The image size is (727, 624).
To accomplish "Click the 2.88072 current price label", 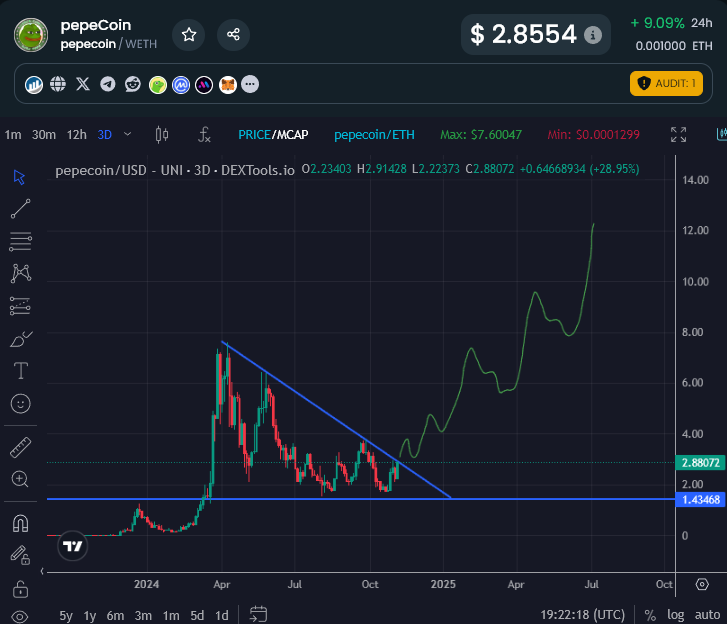I will coord(701,462).
